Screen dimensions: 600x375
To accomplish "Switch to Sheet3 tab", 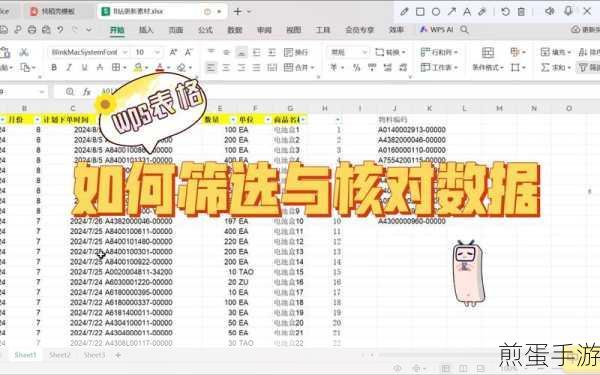I will tap(95, 355).
